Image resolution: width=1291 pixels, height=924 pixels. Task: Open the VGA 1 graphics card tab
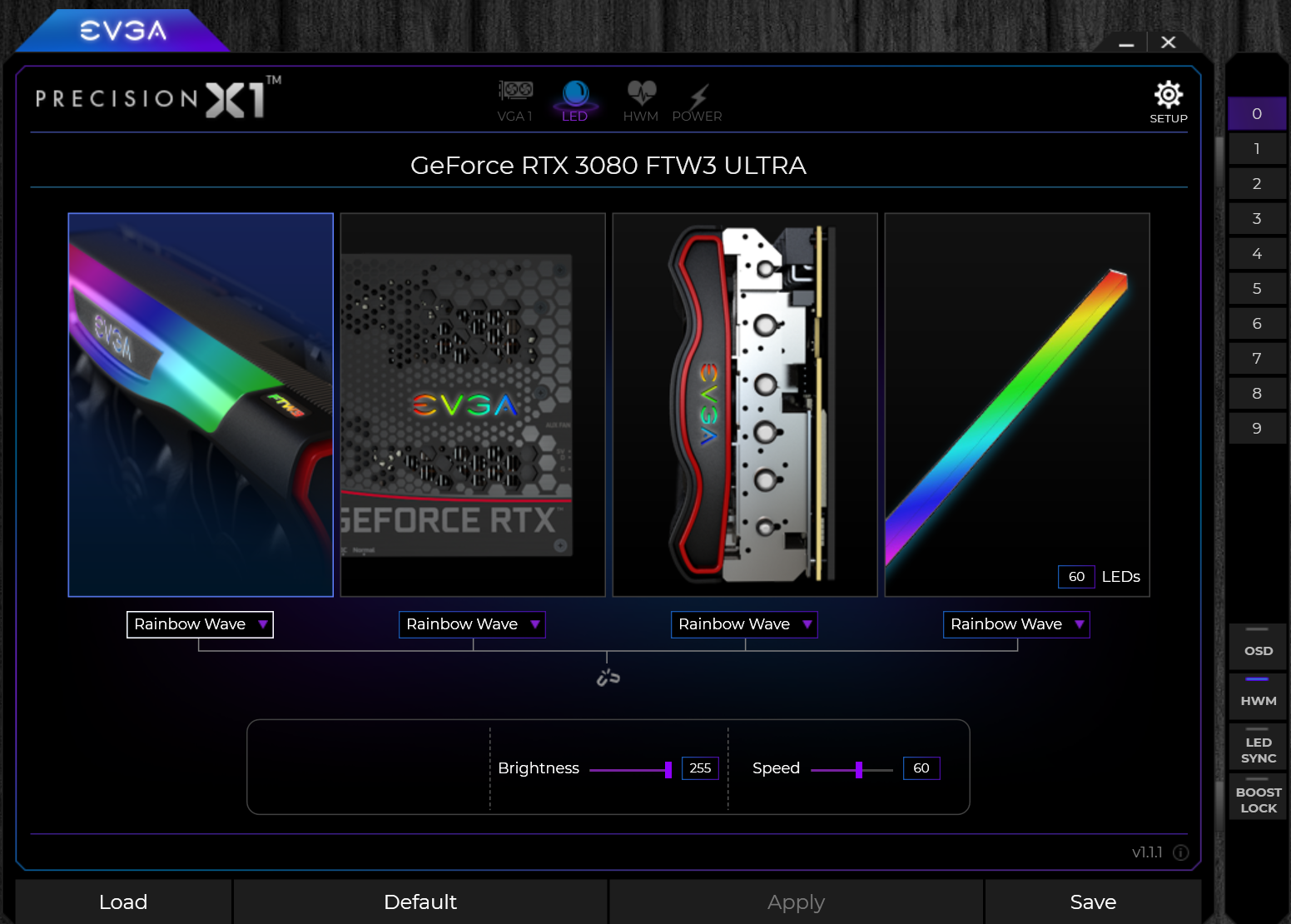tap(515, 102)
